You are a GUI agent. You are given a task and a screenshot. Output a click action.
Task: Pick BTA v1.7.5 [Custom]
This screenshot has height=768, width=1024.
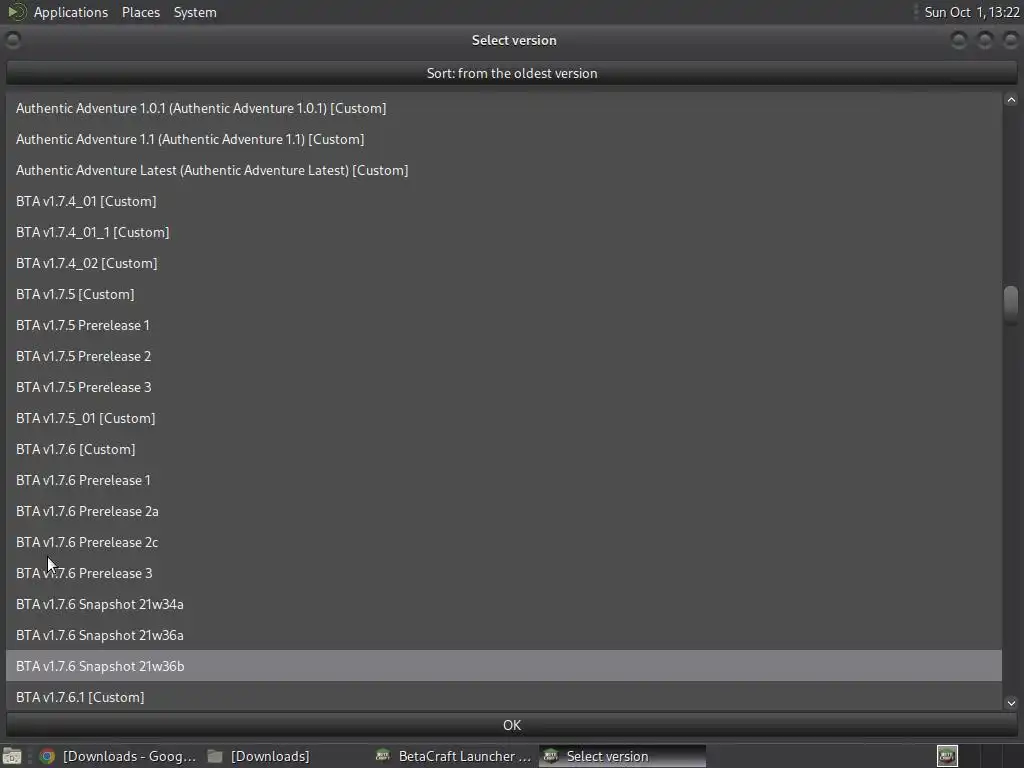tap(504, 295)
